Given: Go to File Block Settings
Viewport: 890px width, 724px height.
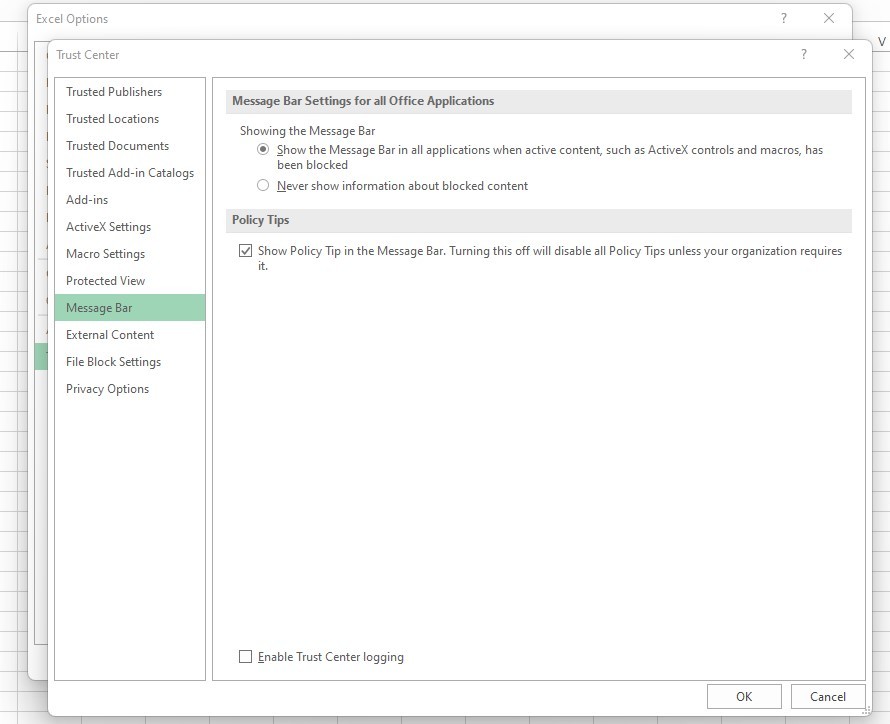Looking at the screenshot, I should tap(130, 362).
